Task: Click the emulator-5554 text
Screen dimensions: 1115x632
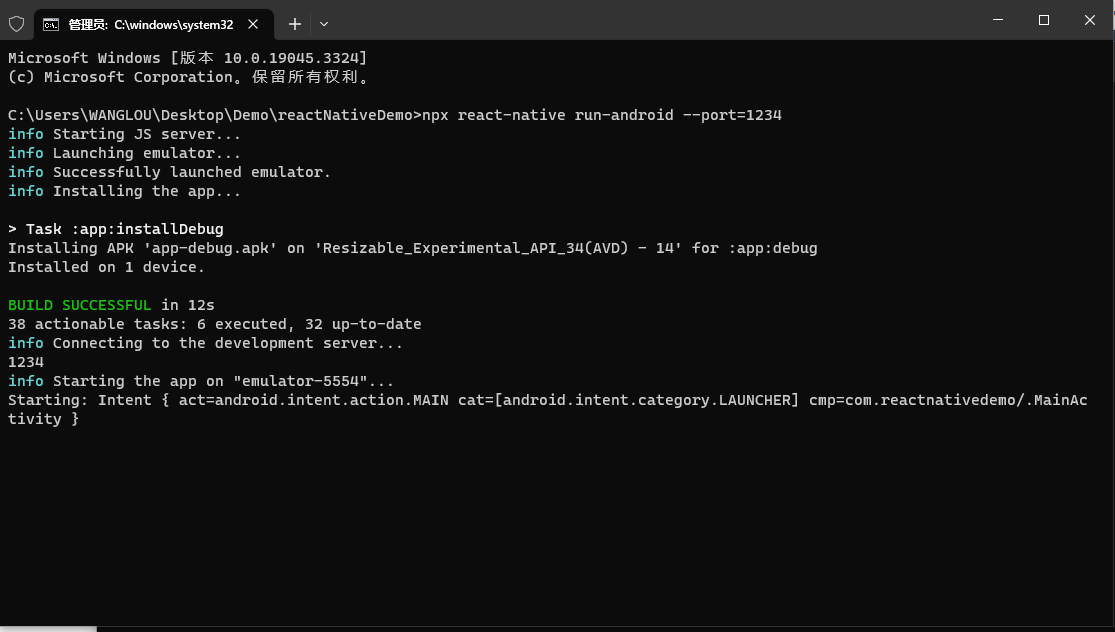Action: 300,381
